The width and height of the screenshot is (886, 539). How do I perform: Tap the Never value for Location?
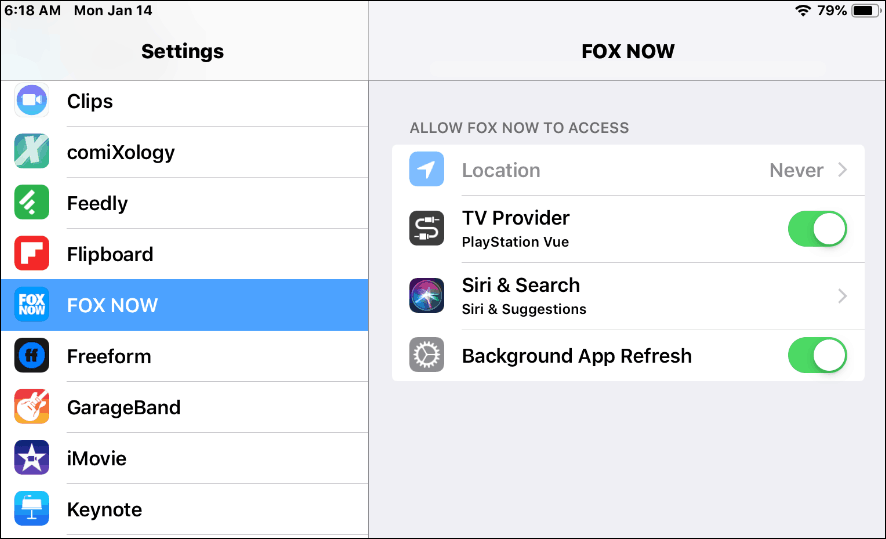[796, 170]
